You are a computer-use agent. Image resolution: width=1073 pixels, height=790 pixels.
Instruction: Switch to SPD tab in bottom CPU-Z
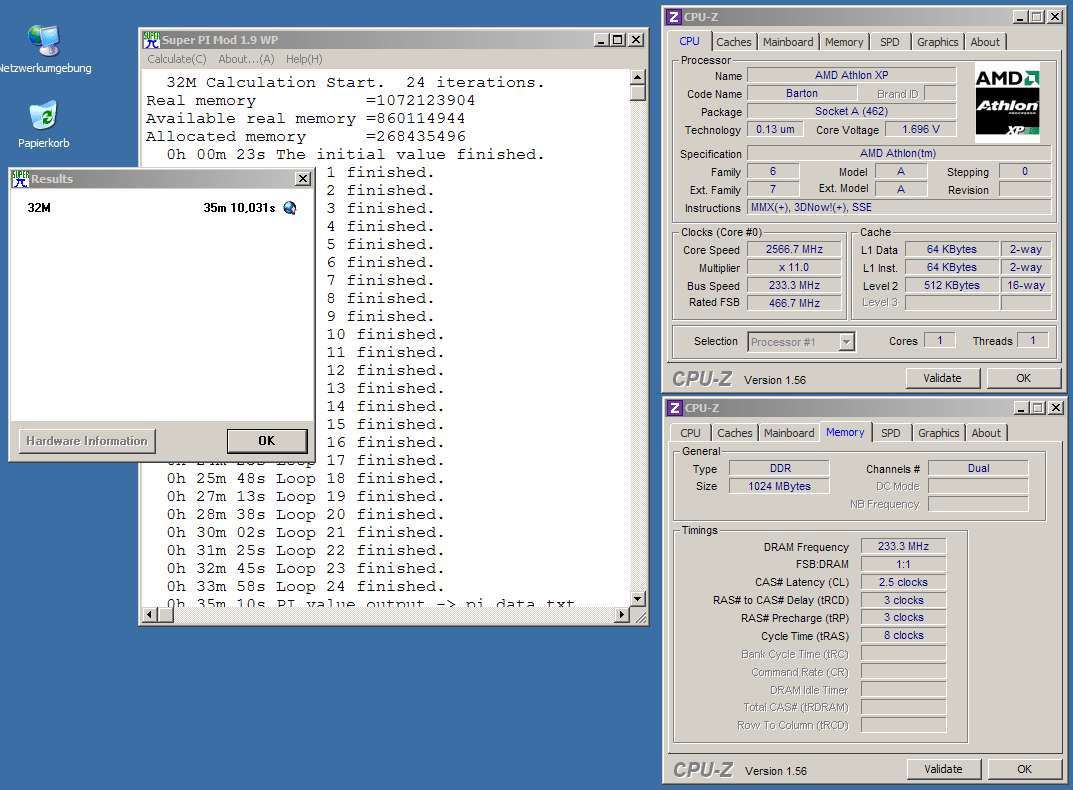point(890,433)
